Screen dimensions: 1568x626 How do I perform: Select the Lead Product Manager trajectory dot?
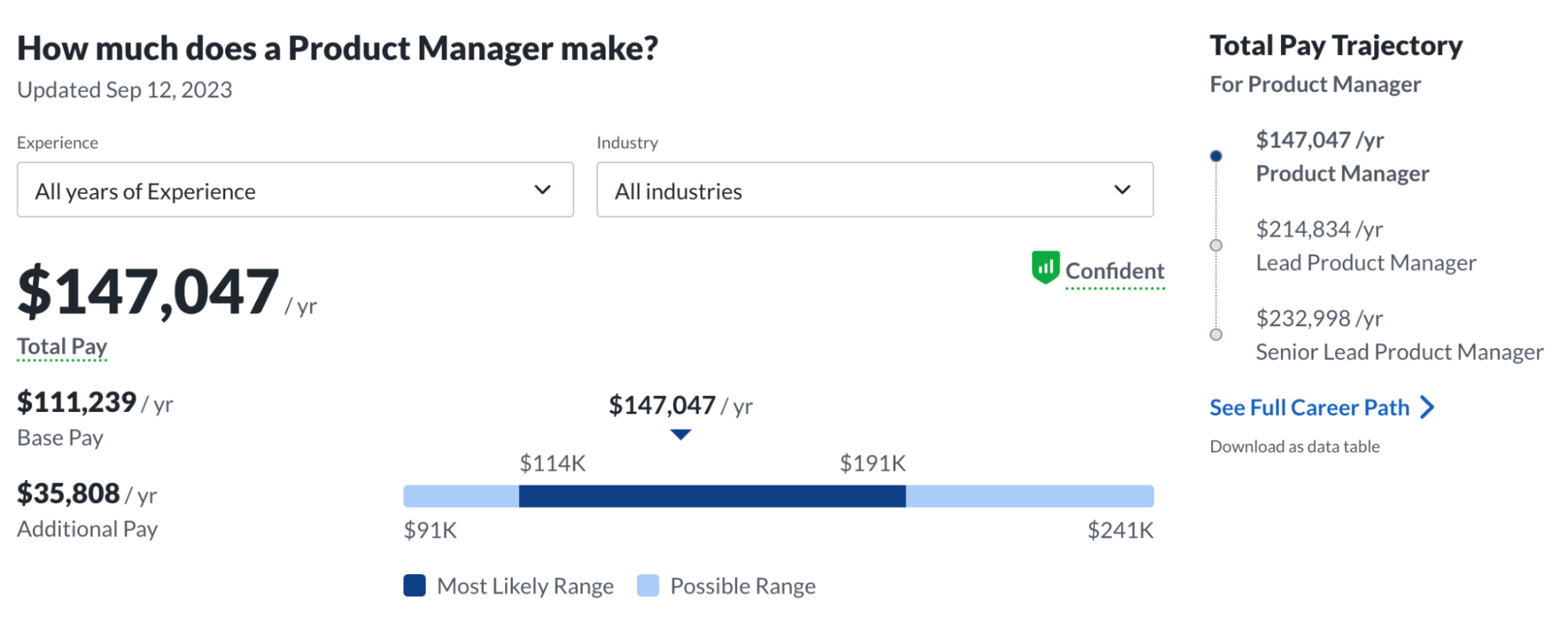(1216, 246)
